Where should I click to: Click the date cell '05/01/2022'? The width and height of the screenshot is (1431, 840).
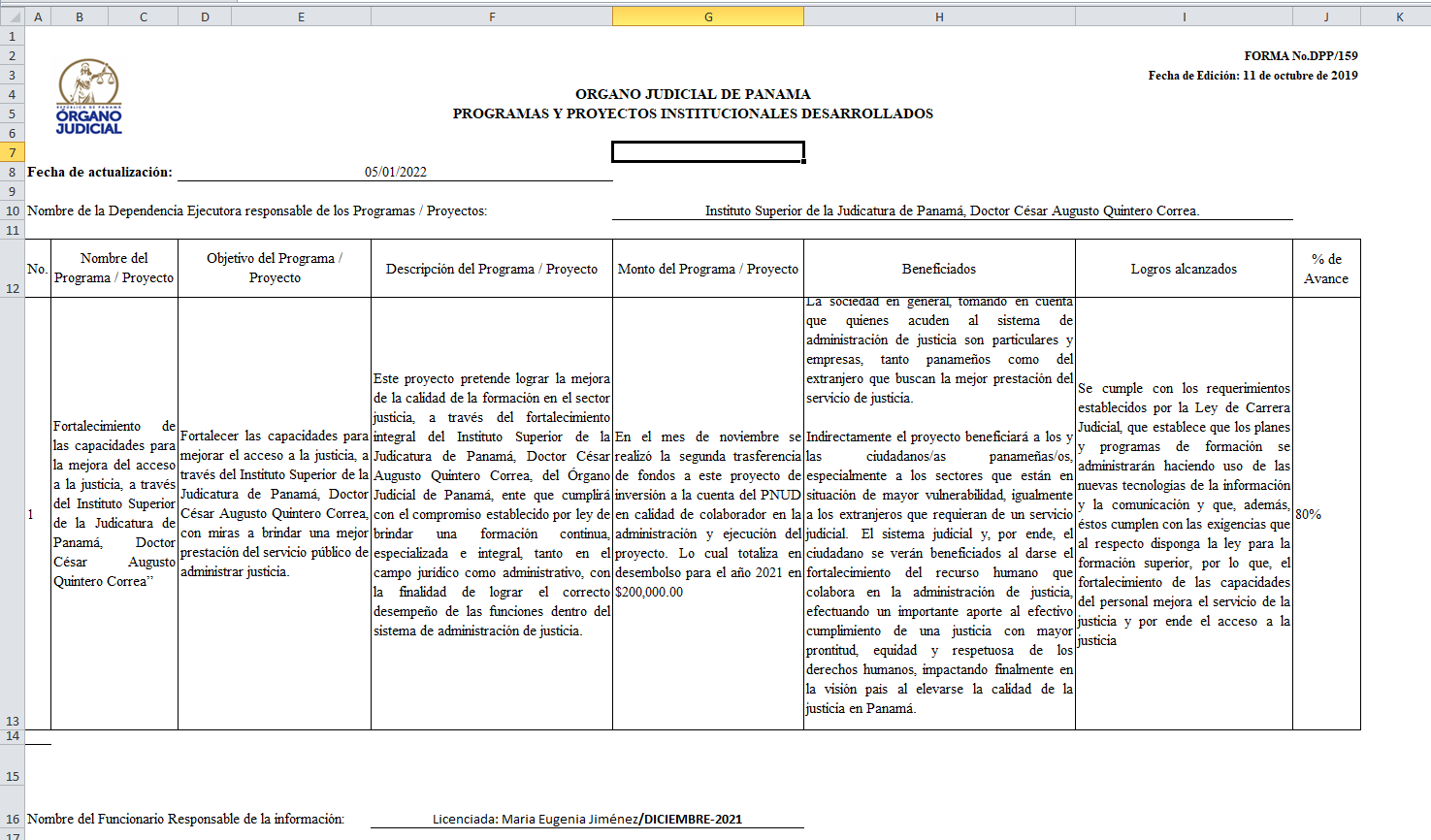(x=396, y=172)
